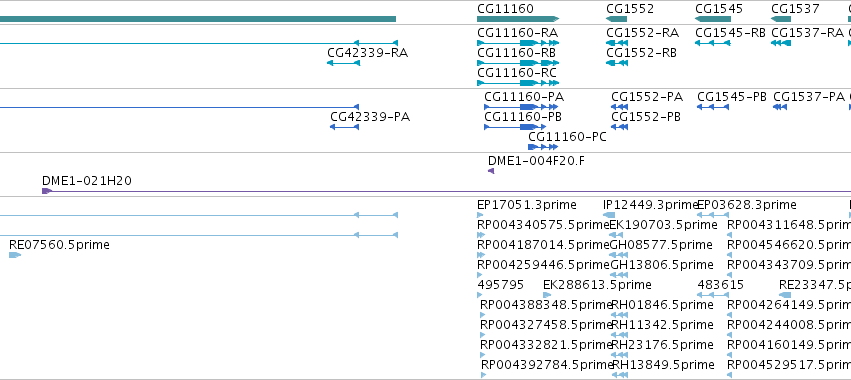The image size is (851, 380).
Task: Click the RH01846.5prime EST label
Action: 663,305
